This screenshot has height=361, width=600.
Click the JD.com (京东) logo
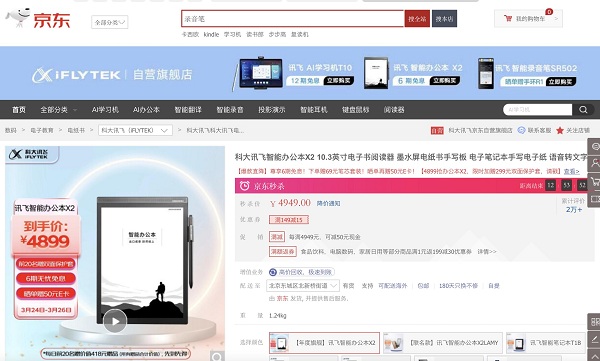point(38,18)
